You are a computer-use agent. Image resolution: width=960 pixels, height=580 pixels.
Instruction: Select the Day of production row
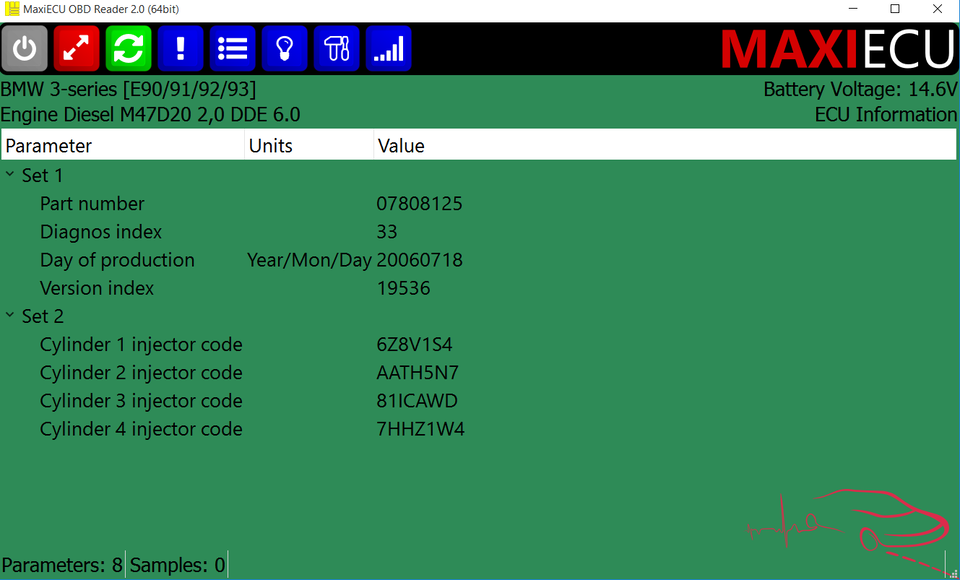[479, 260]
